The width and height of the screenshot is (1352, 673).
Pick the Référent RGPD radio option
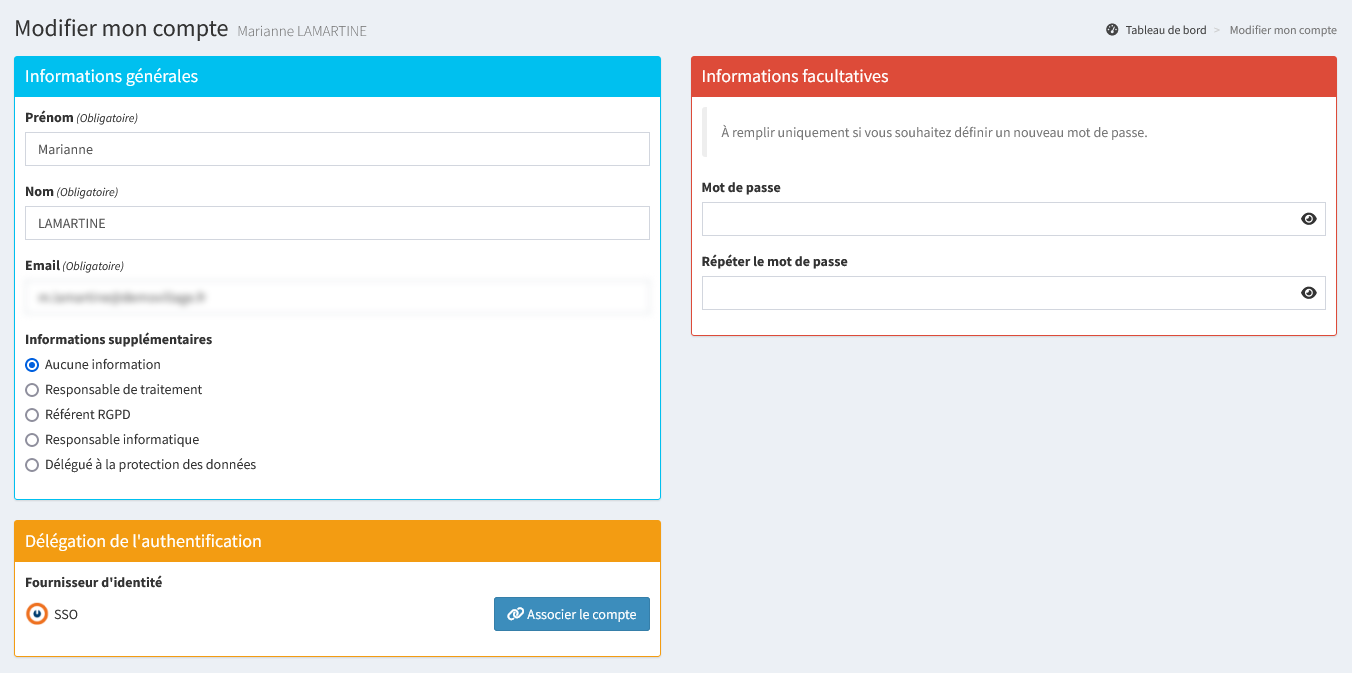coord(32,415)
